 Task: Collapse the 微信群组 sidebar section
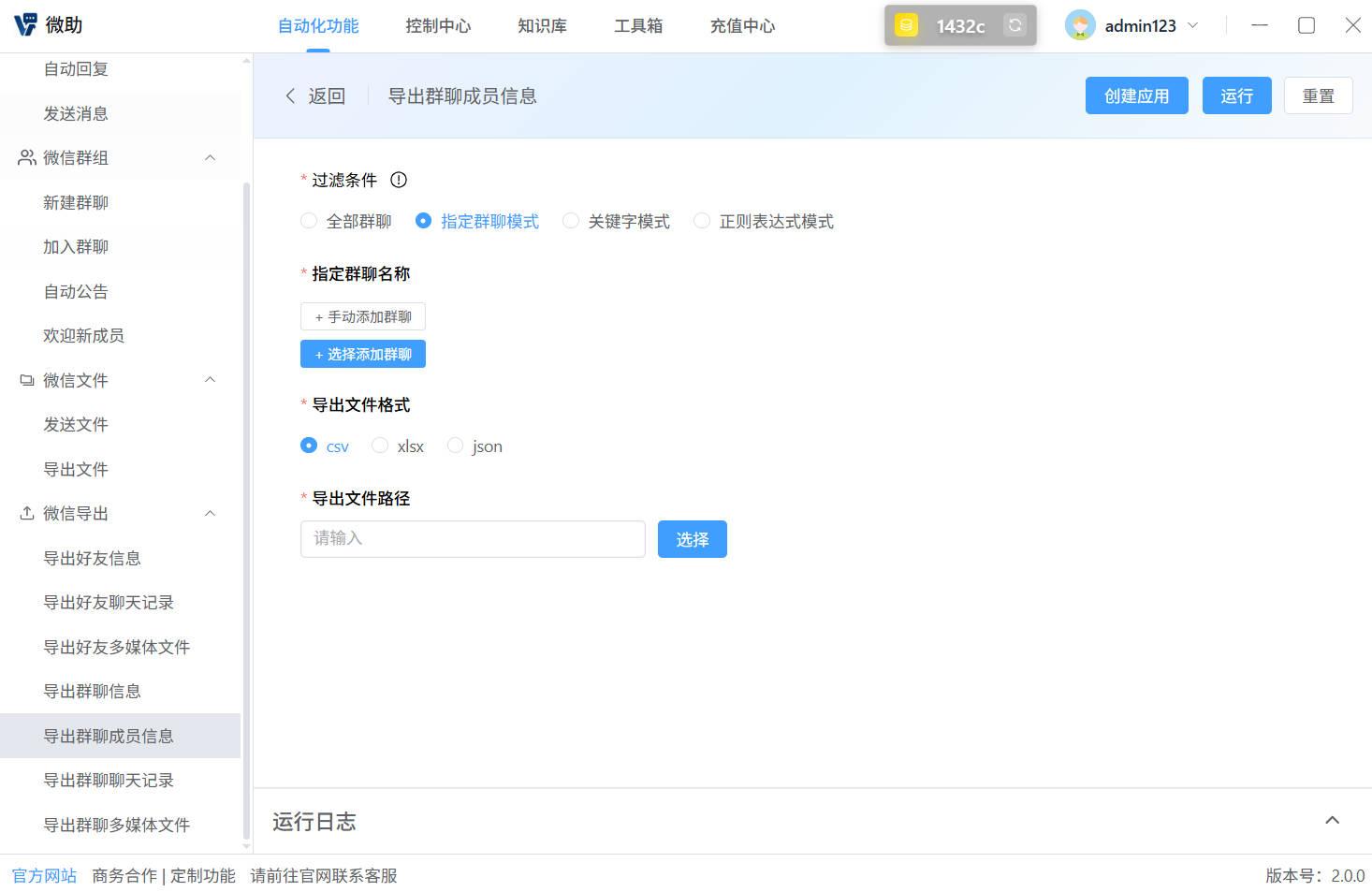[211, 157]
